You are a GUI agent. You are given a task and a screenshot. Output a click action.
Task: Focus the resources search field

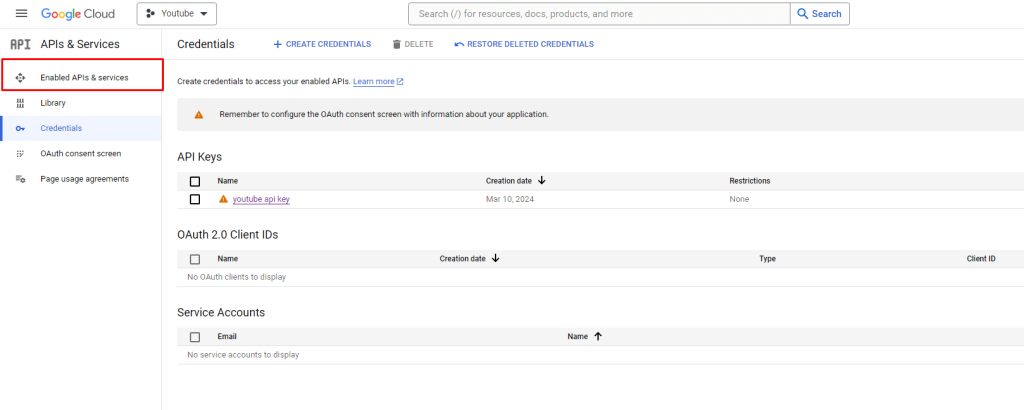(599, 14)
